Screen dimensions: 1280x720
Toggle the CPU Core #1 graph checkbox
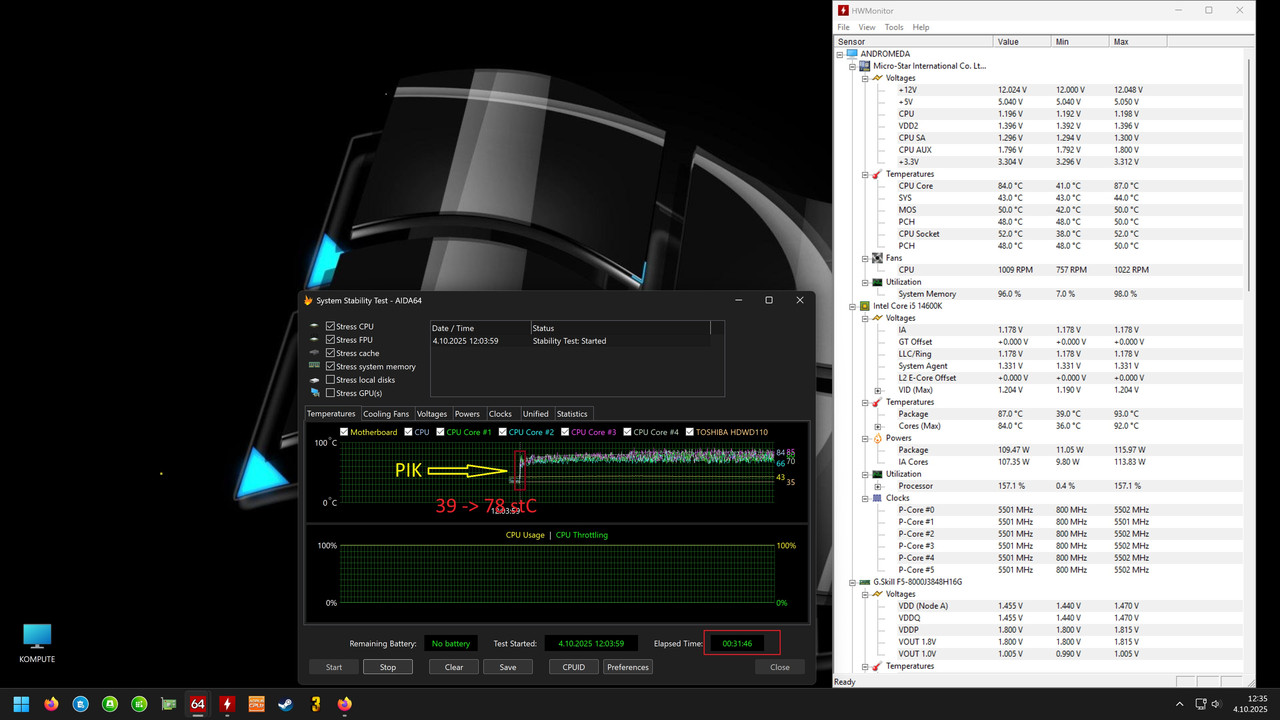(441, 432)
